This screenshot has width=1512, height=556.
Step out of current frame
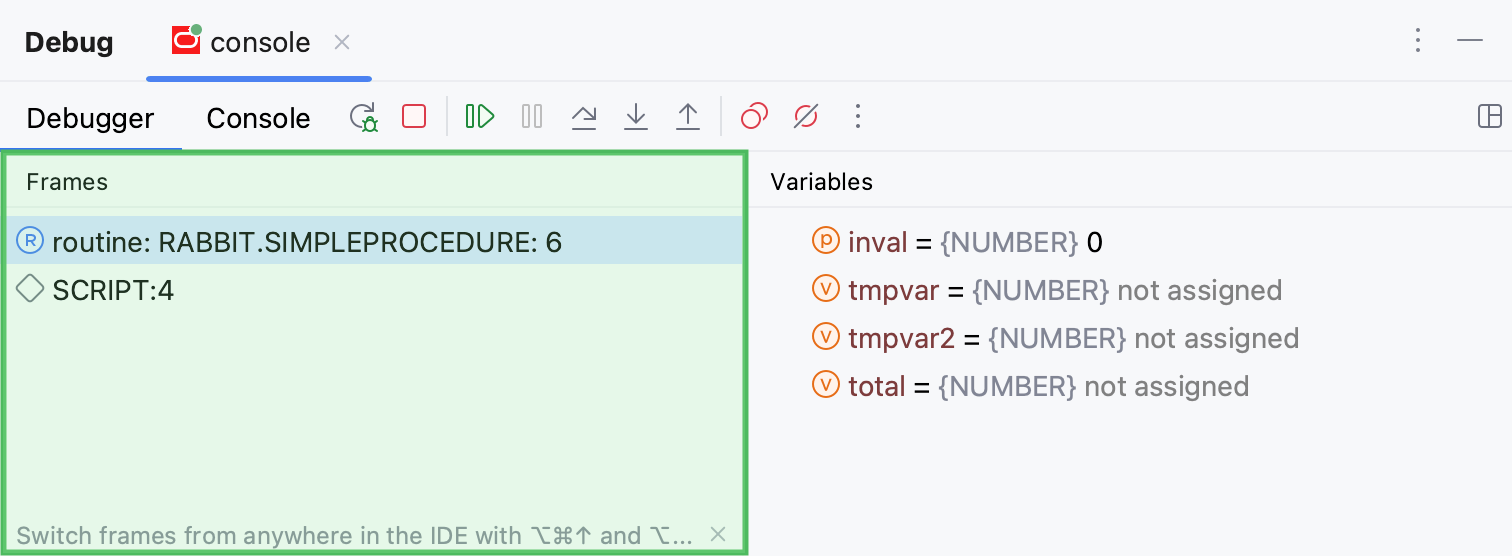pyautogui.click(x=688, y=117)
